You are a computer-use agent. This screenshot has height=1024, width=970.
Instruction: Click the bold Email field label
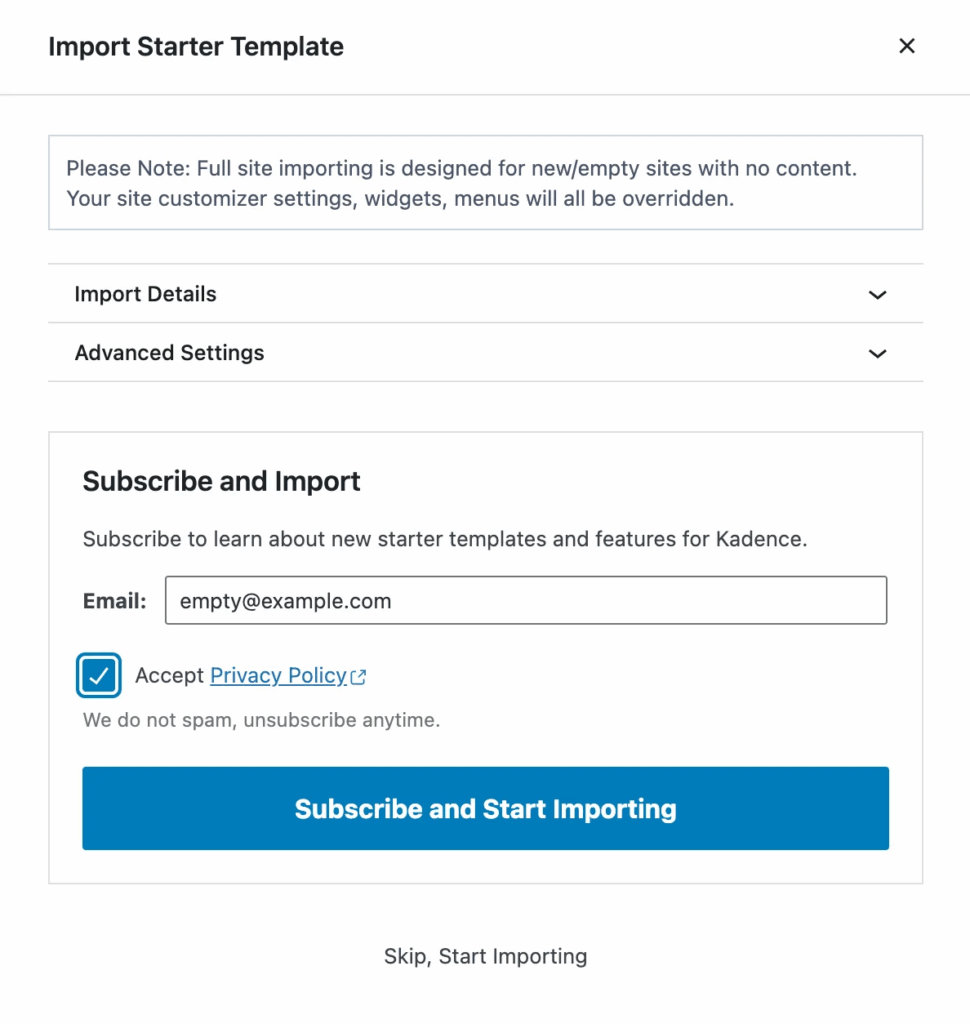(x=114, y=601)
